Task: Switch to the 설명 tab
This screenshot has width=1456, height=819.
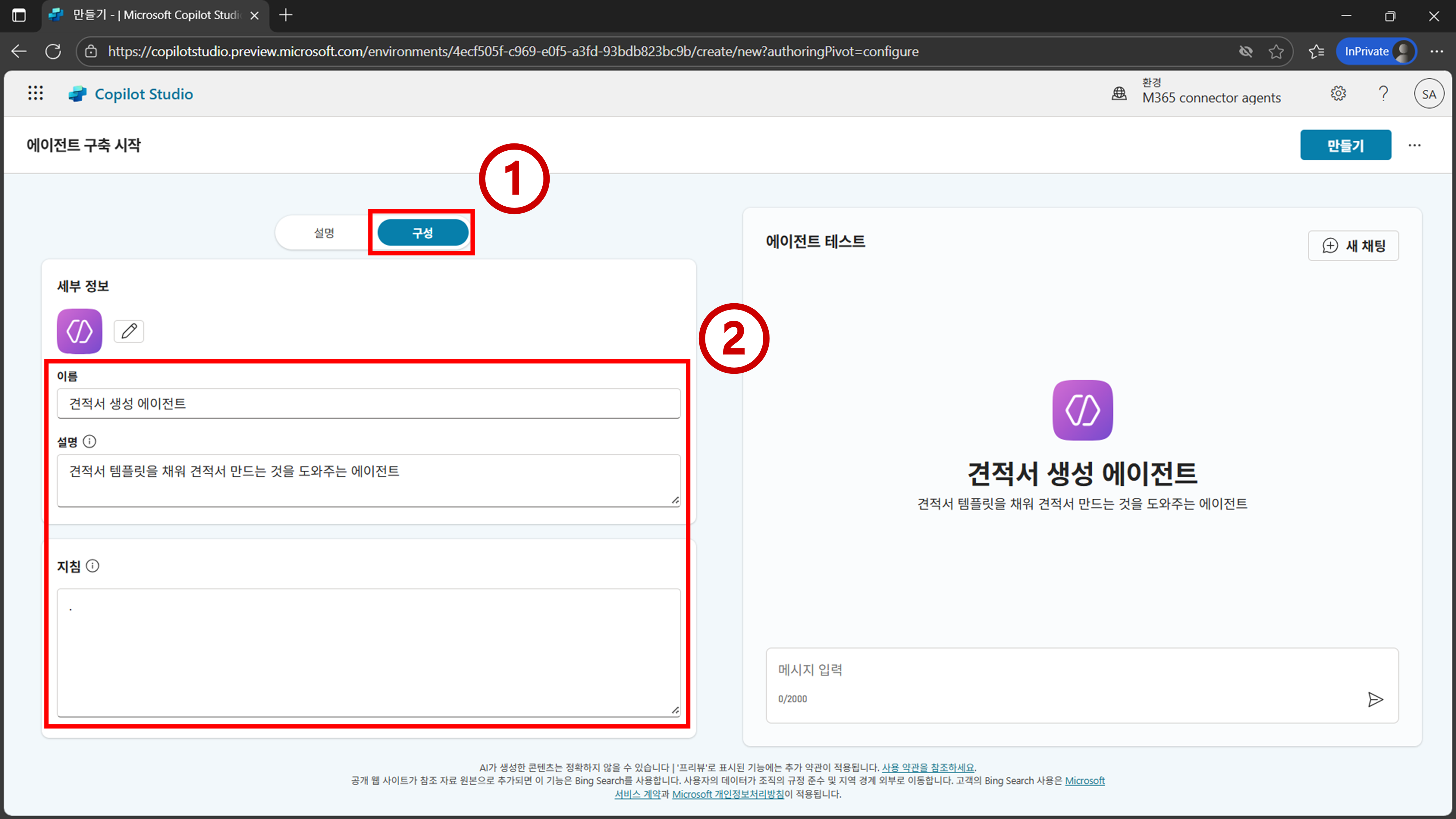Action: pyautogui.click(x=324, y=233)
